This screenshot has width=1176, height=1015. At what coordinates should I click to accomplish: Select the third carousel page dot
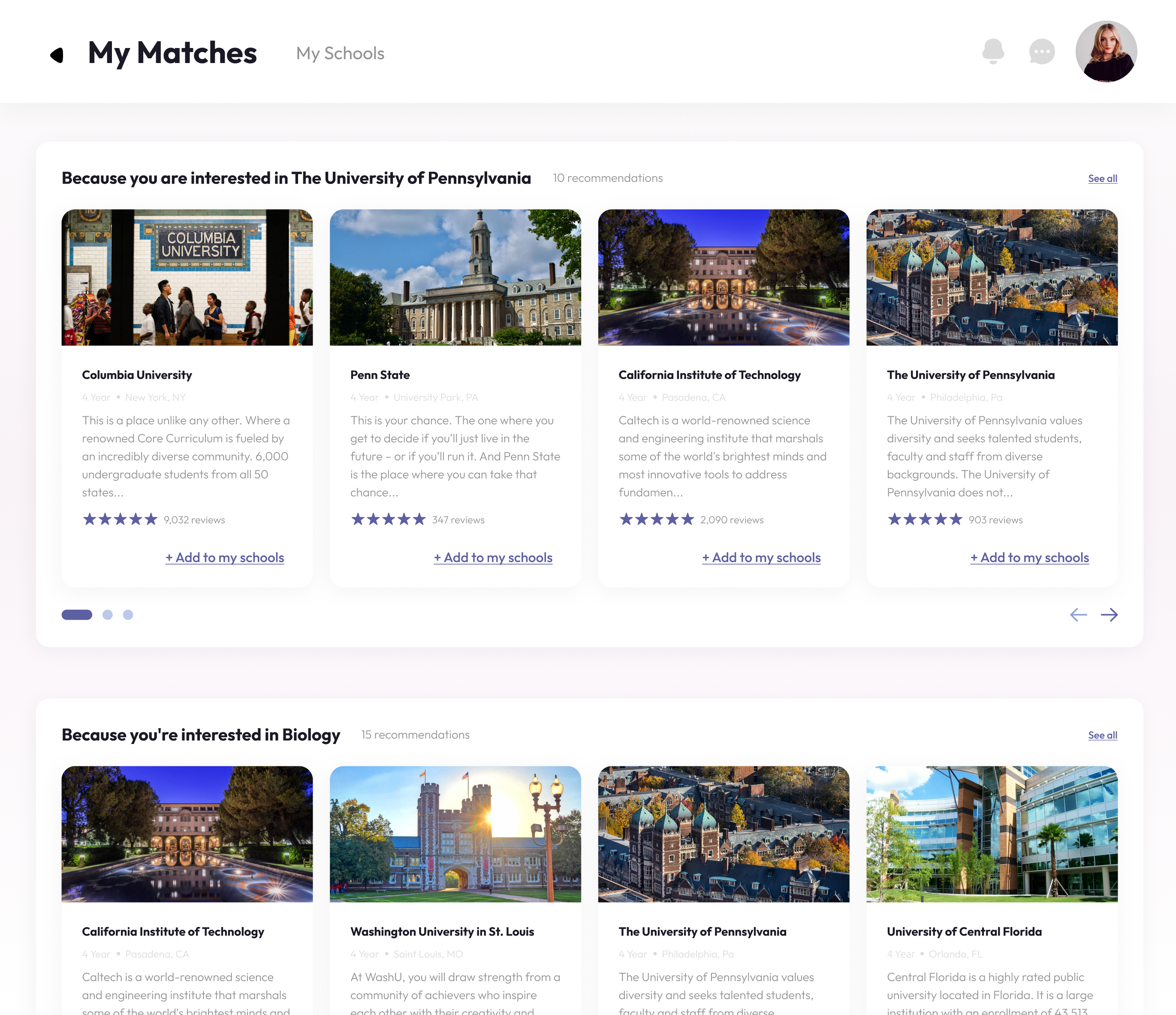coord(128,614)
